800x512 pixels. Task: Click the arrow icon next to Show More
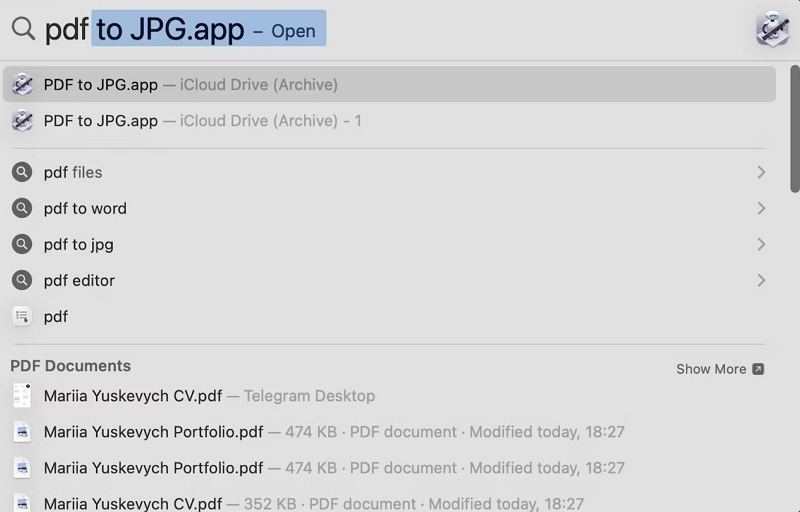758,369
